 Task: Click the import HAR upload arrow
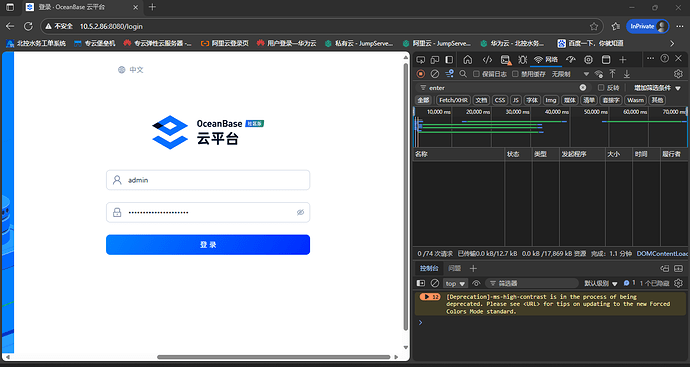click(613, 74)
